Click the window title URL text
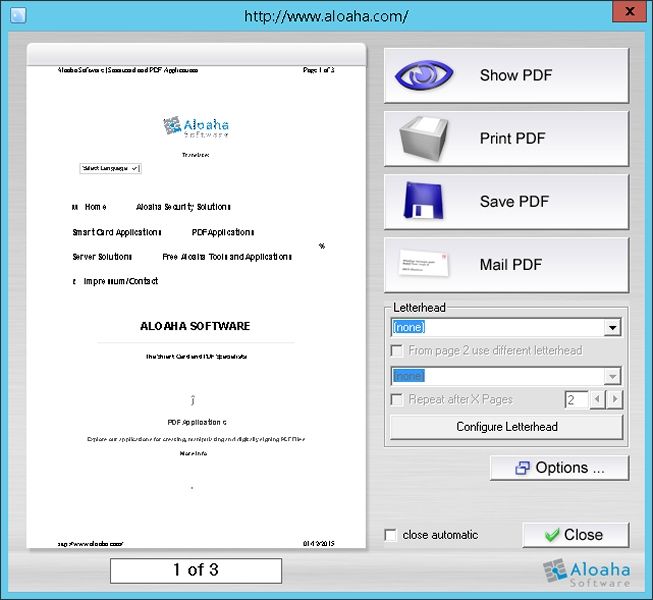The width and height of the screenshot is (653, 600). 326,16
